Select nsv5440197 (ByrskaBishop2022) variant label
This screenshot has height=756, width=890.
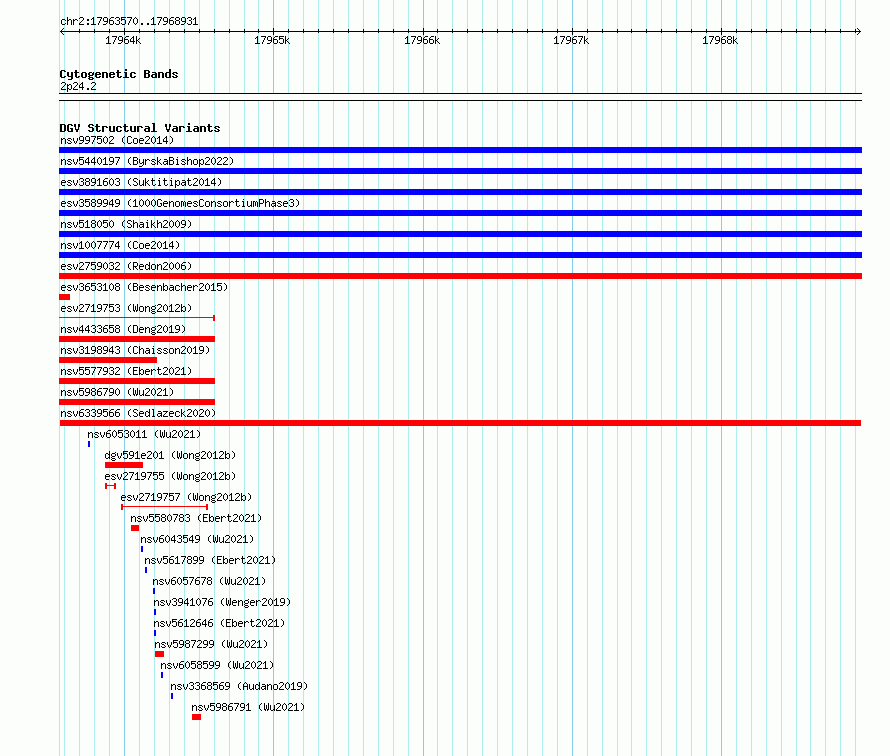[147, 161]
